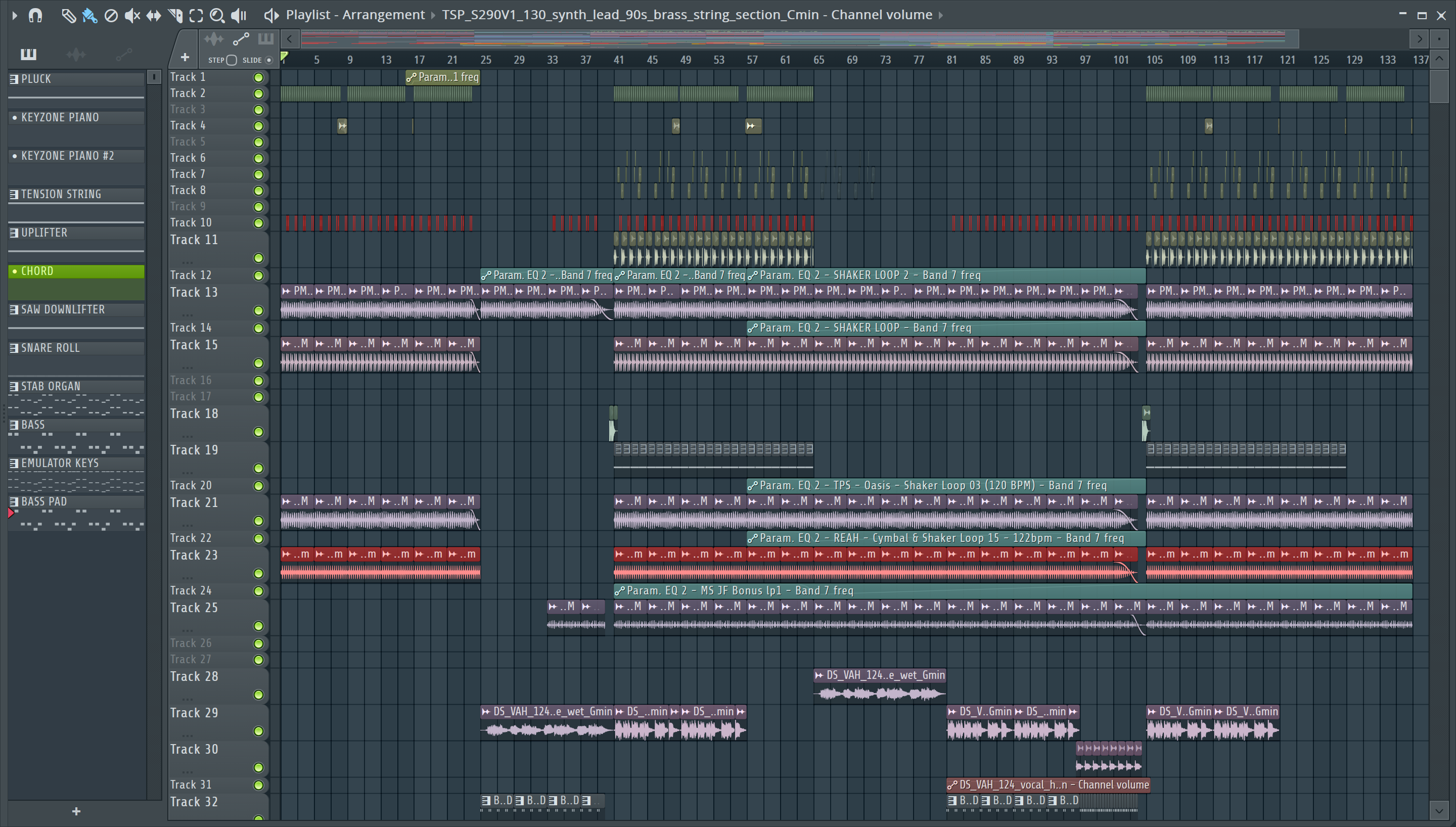The width and height of the screenshot is (1456, 827).
Task: Select the TENSION STRING pattern
Action: pos(76,194)
